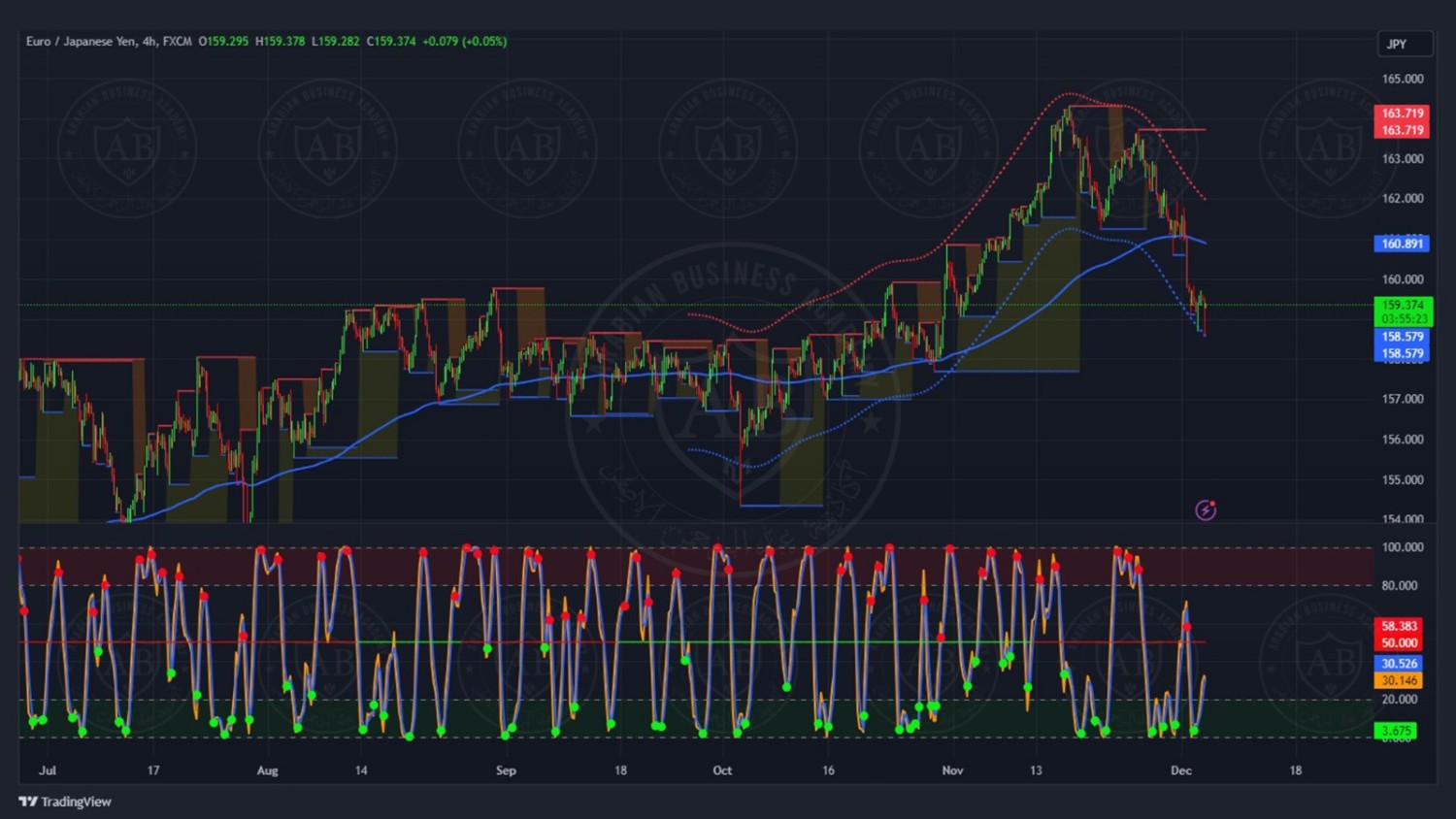Image resolution: width=1456 pixels, height=819 pixels.
Task: Select the blue 30.526 oscillator label
Action: point(1400,664)
